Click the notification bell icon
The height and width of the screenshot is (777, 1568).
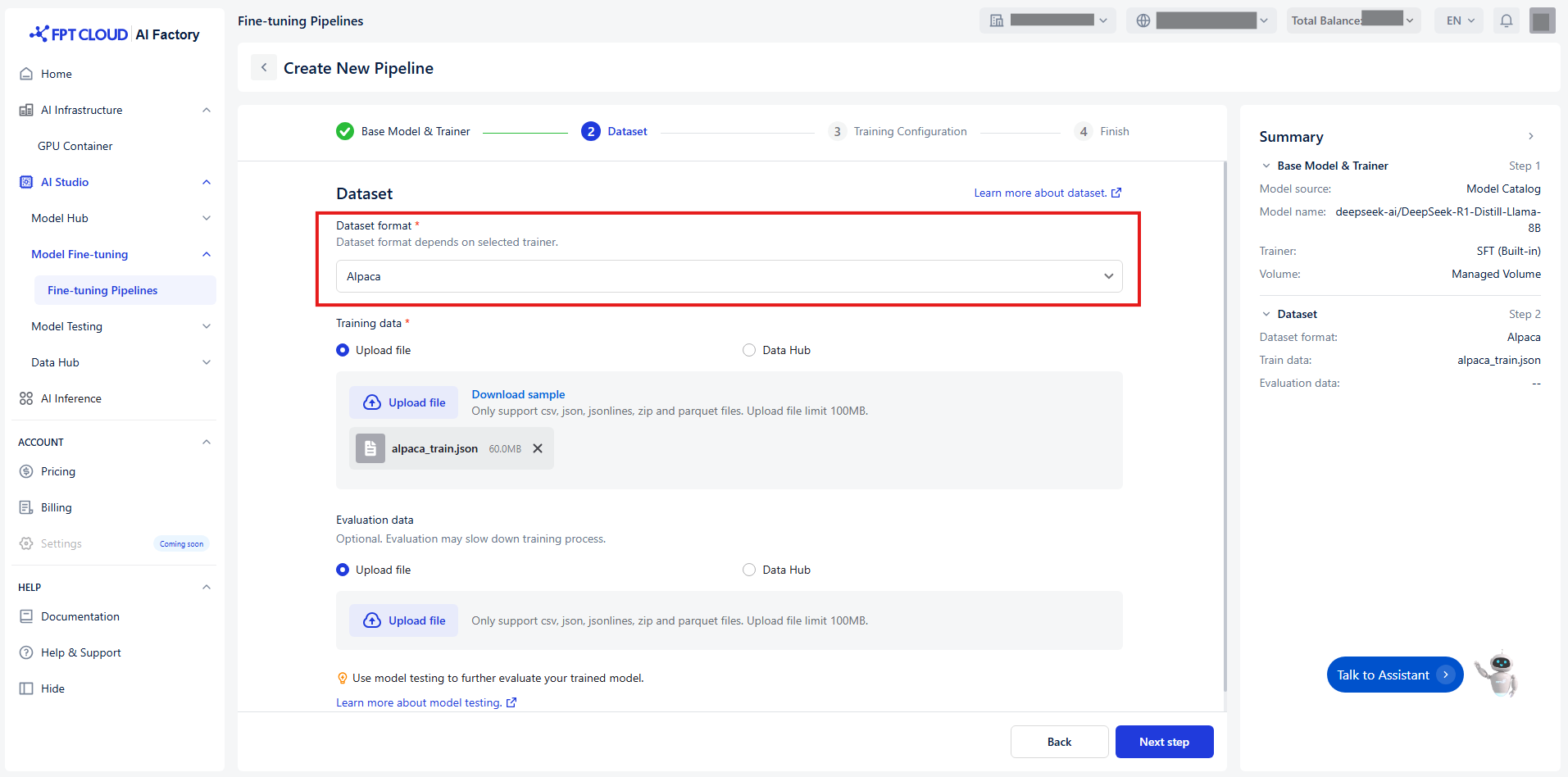[1507, 20]
